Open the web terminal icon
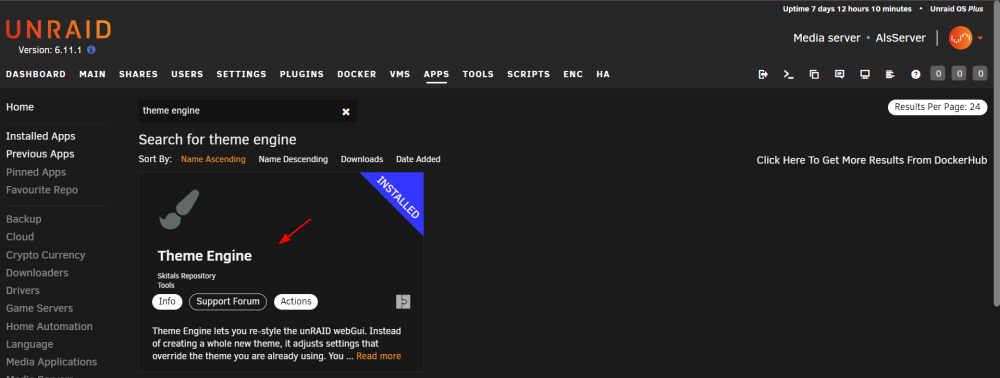The image size is (1000, 378). click(789, 74)
